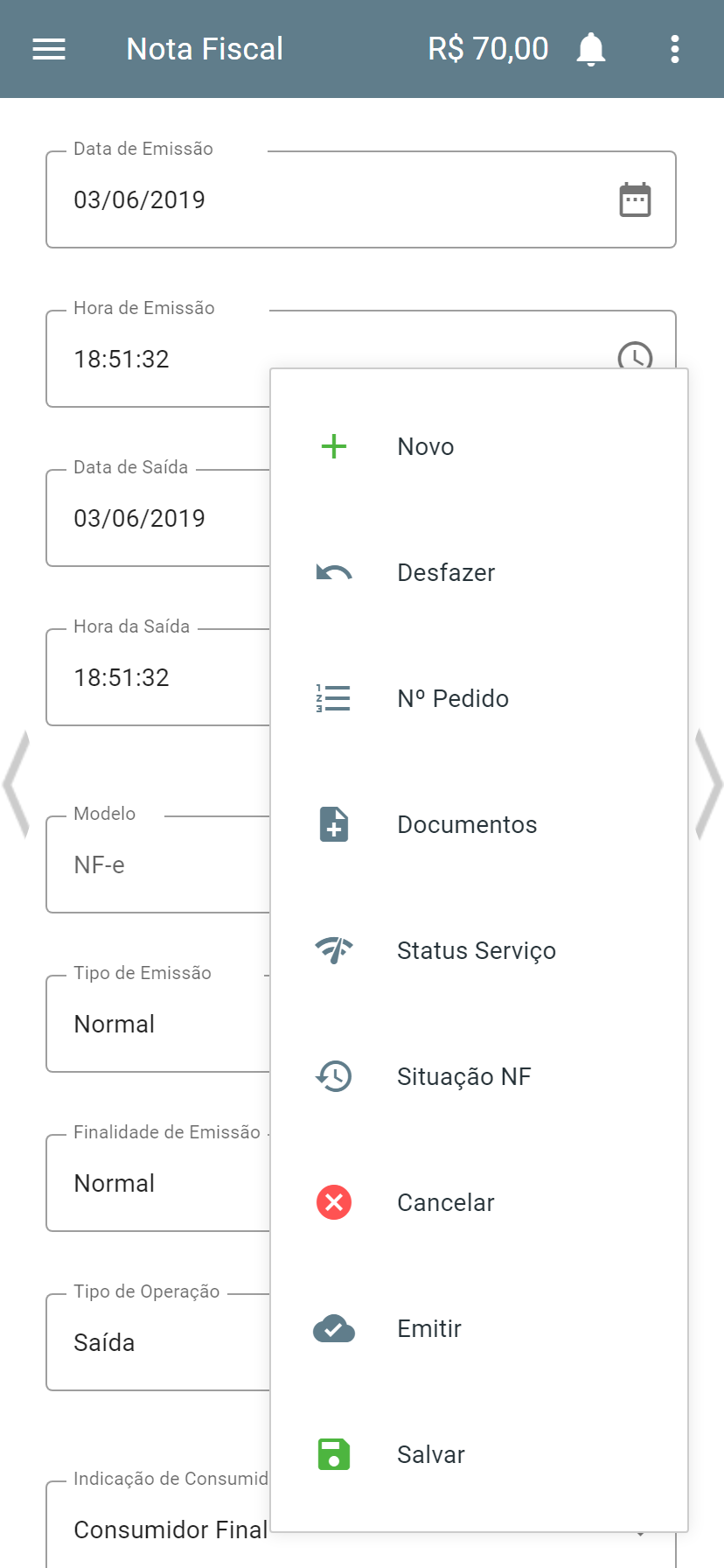Open the Tipo de Emissão dropdown
This screenshot has height=1568, width=724.
(157, 1025)
